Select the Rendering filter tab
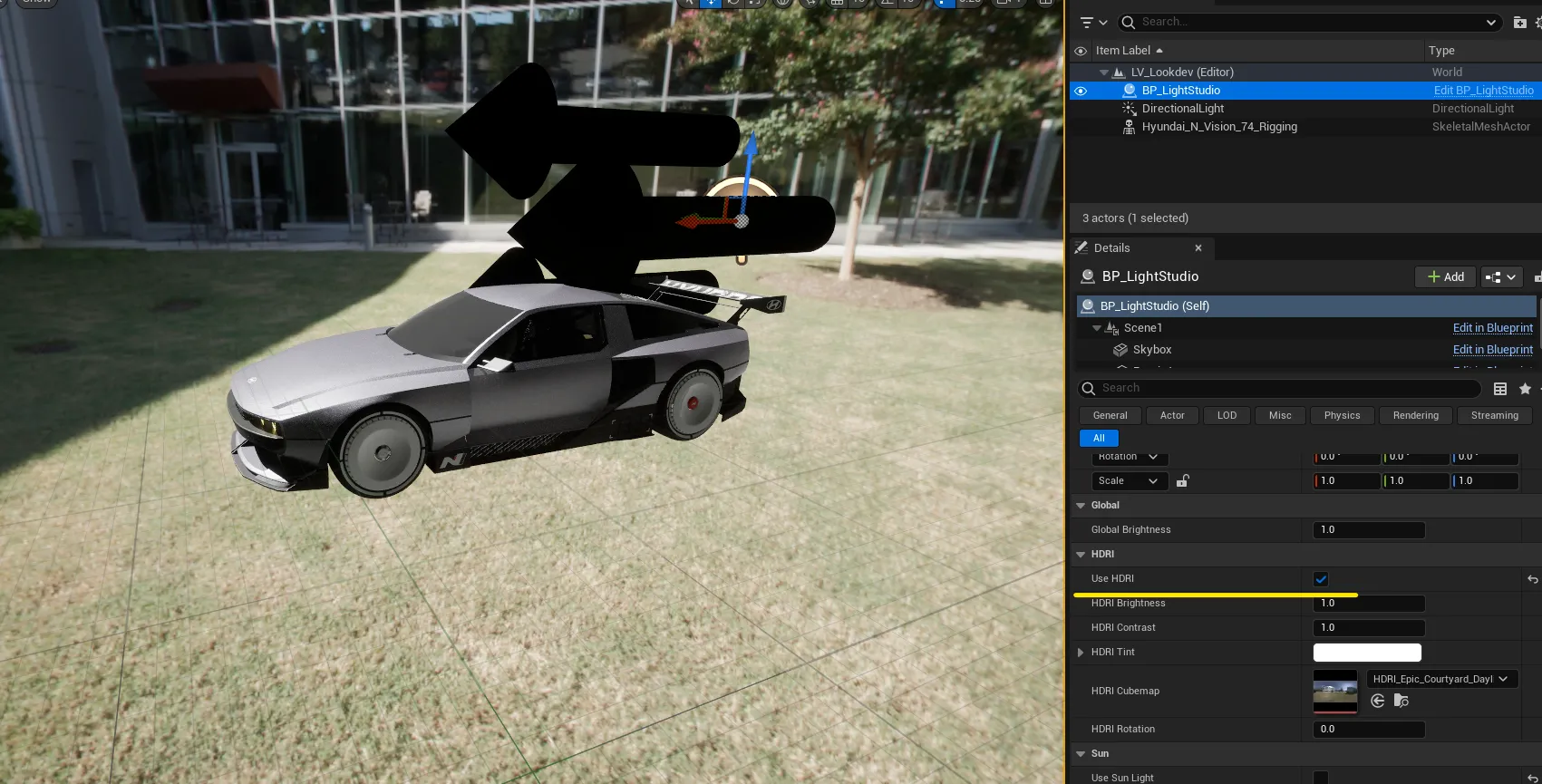This screenshot has width=1542, height=784. pyautogui.click(x=1416, y=416)
